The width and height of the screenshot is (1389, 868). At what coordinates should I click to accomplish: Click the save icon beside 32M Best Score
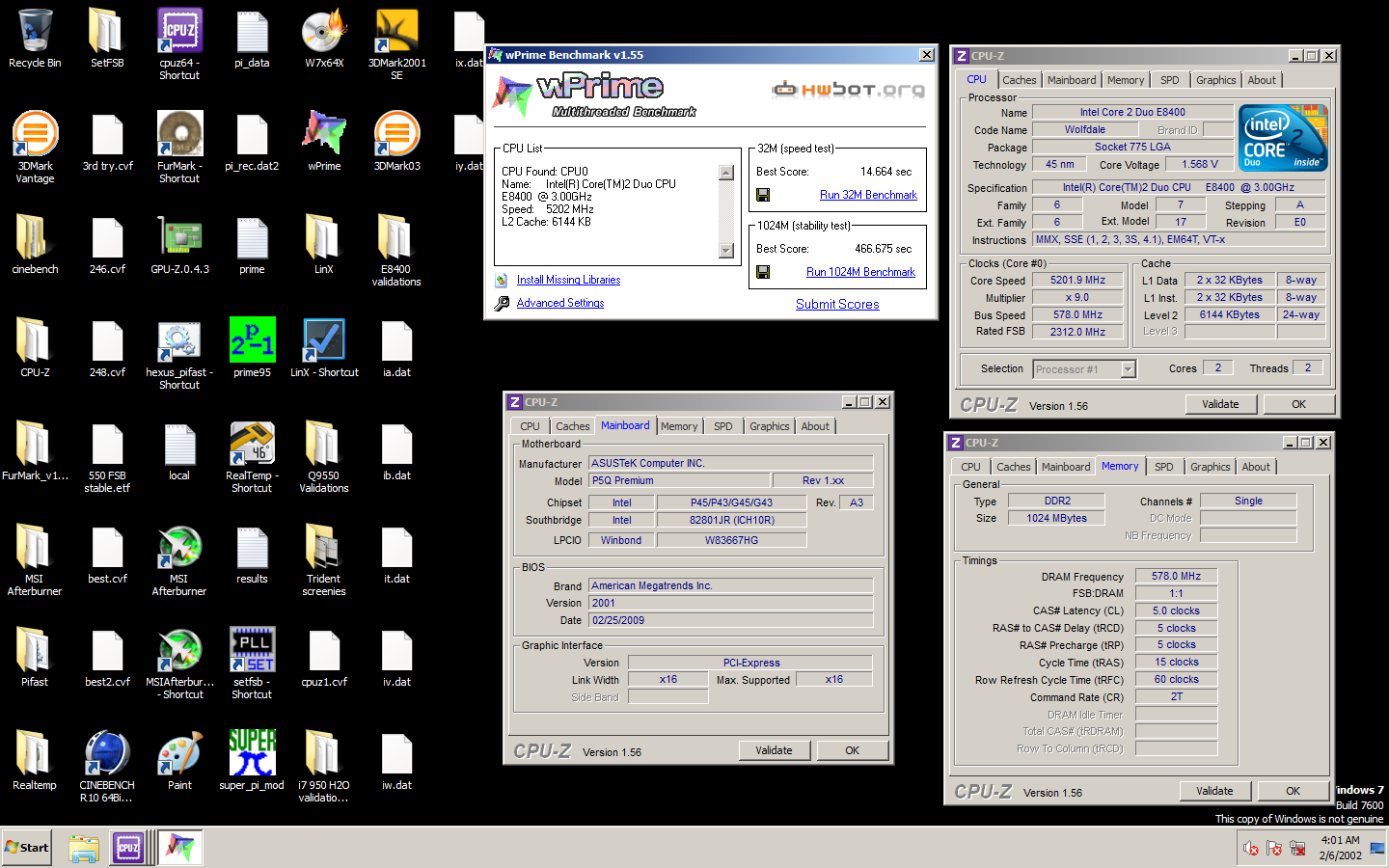click(x=763, y=195)
